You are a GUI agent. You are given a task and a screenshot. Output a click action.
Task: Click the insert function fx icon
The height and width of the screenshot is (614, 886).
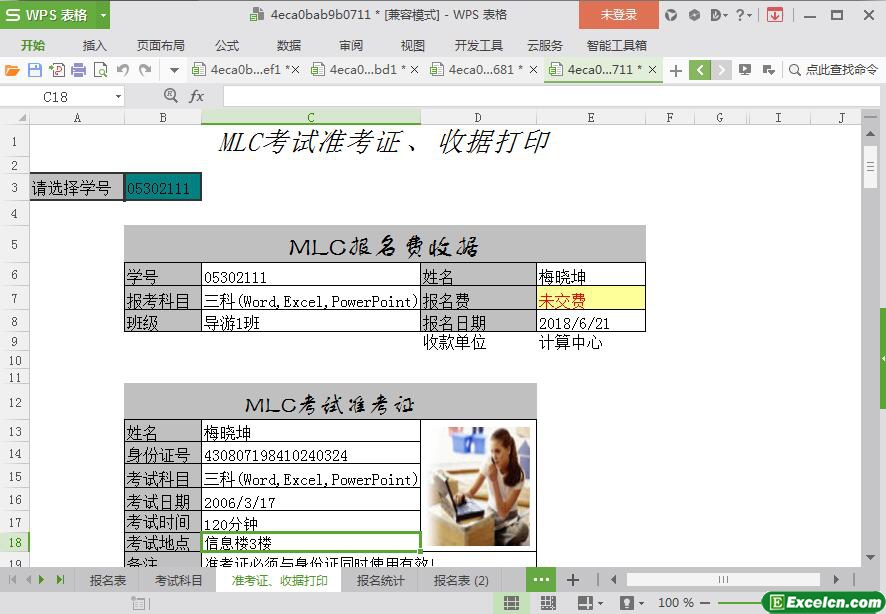coord(197,96)
